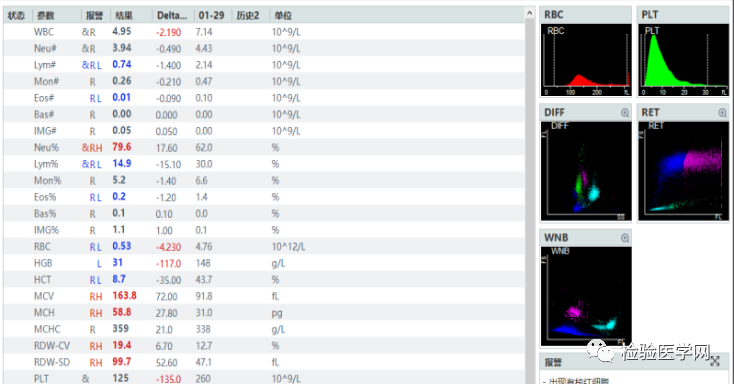Click the RBC result value 0.53
This screenshot has width=734, height=384.
click(x=122, y=246)
